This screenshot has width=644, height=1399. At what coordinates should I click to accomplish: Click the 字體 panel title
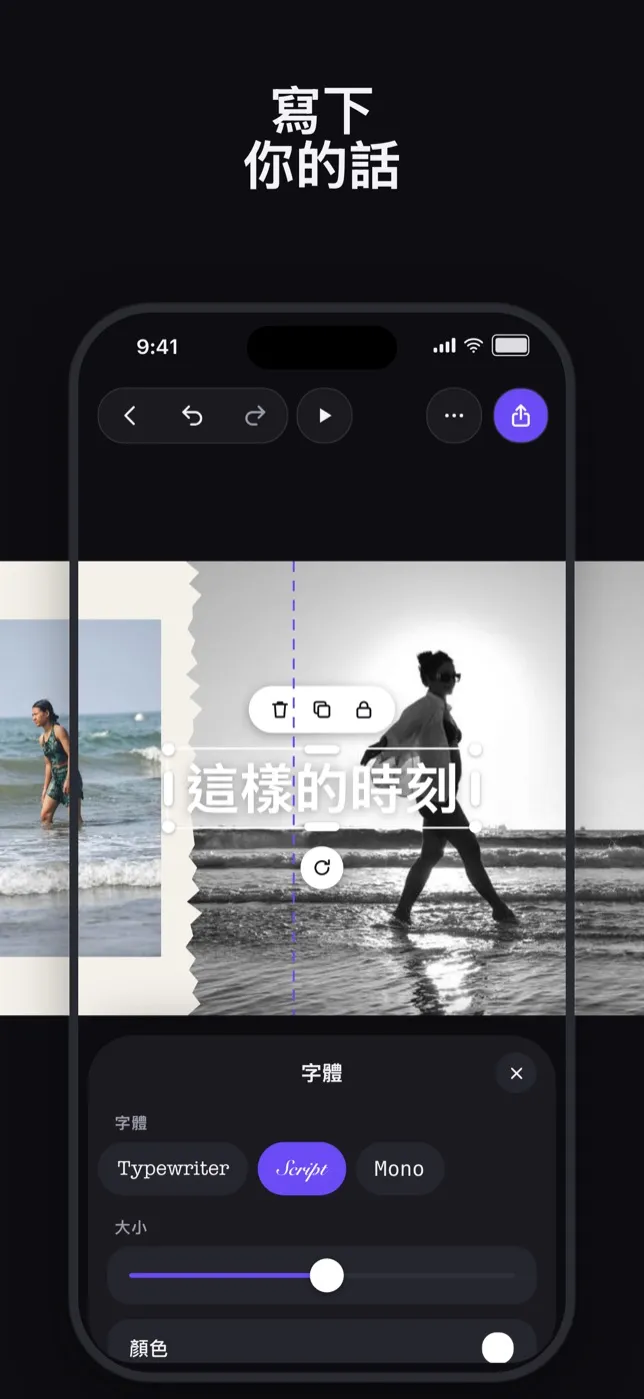pos(322,1073)
